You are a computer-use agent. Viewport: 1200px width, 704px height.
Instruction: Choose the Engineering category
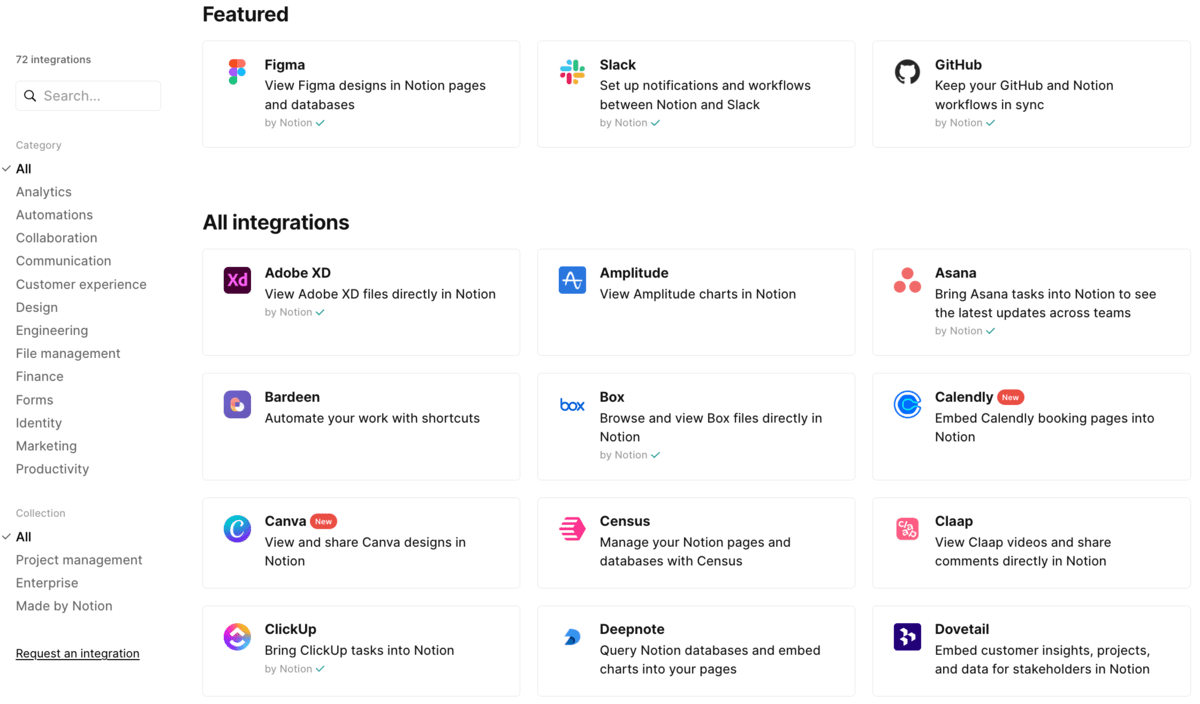coord(52,330)
